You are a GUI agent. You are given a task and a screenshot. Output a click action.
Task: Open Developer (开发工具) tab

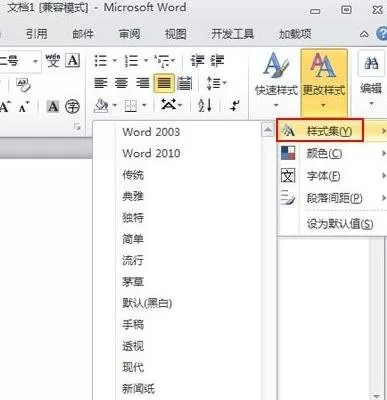pyautogui.click(x=233, y=34)
